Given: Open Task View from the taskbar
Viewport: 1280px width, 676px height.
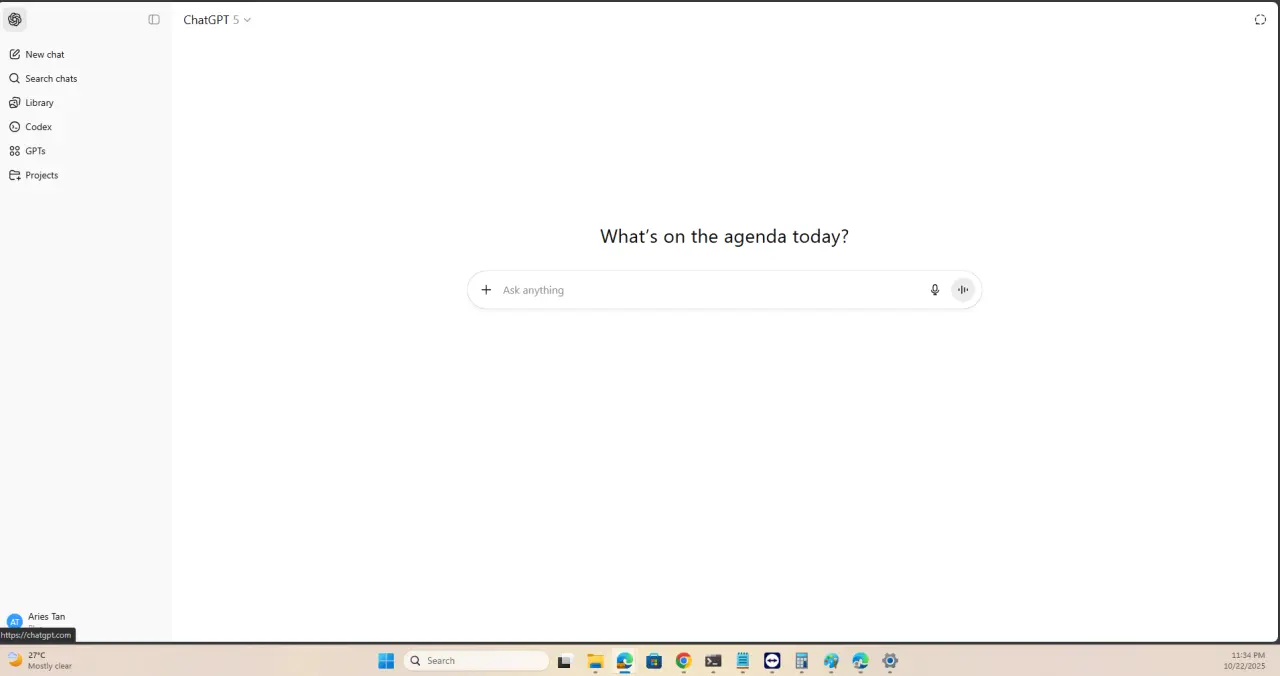Looking at the screenshot, I should 564,661.
